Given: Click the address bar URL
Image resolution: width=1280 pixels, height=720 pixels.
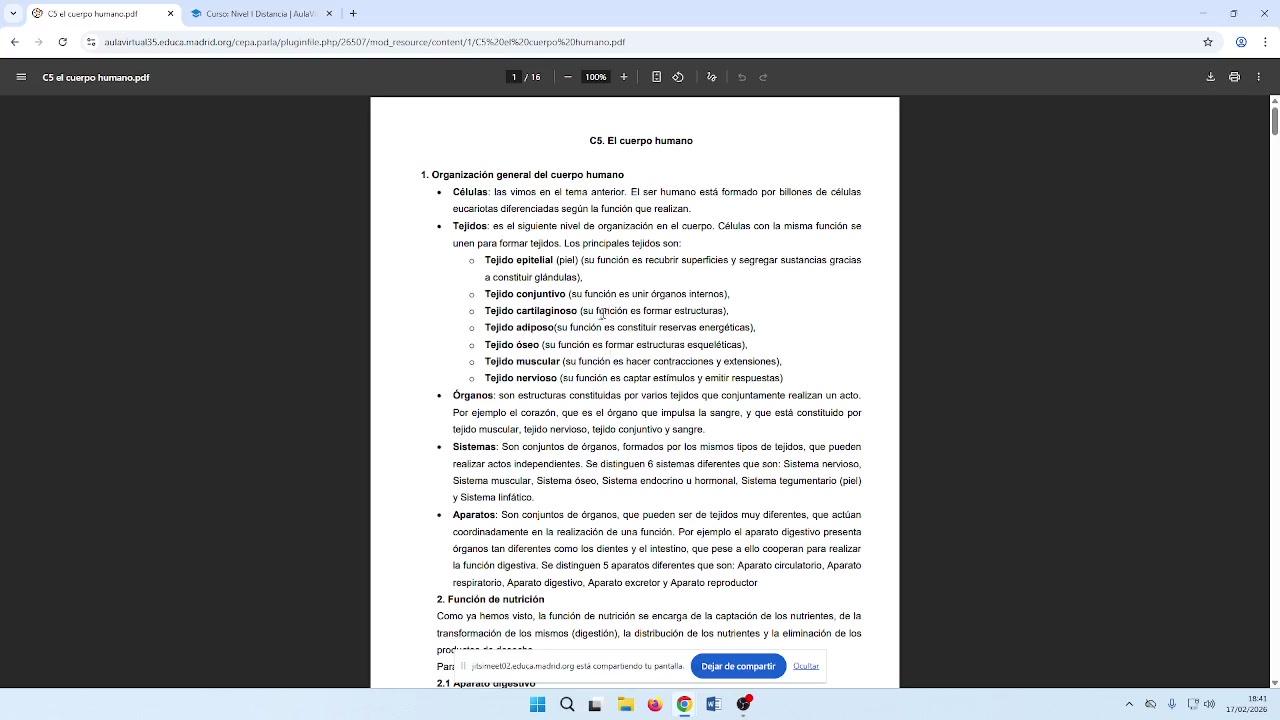Looking at the screenshot, I should (x=365, y=42).
